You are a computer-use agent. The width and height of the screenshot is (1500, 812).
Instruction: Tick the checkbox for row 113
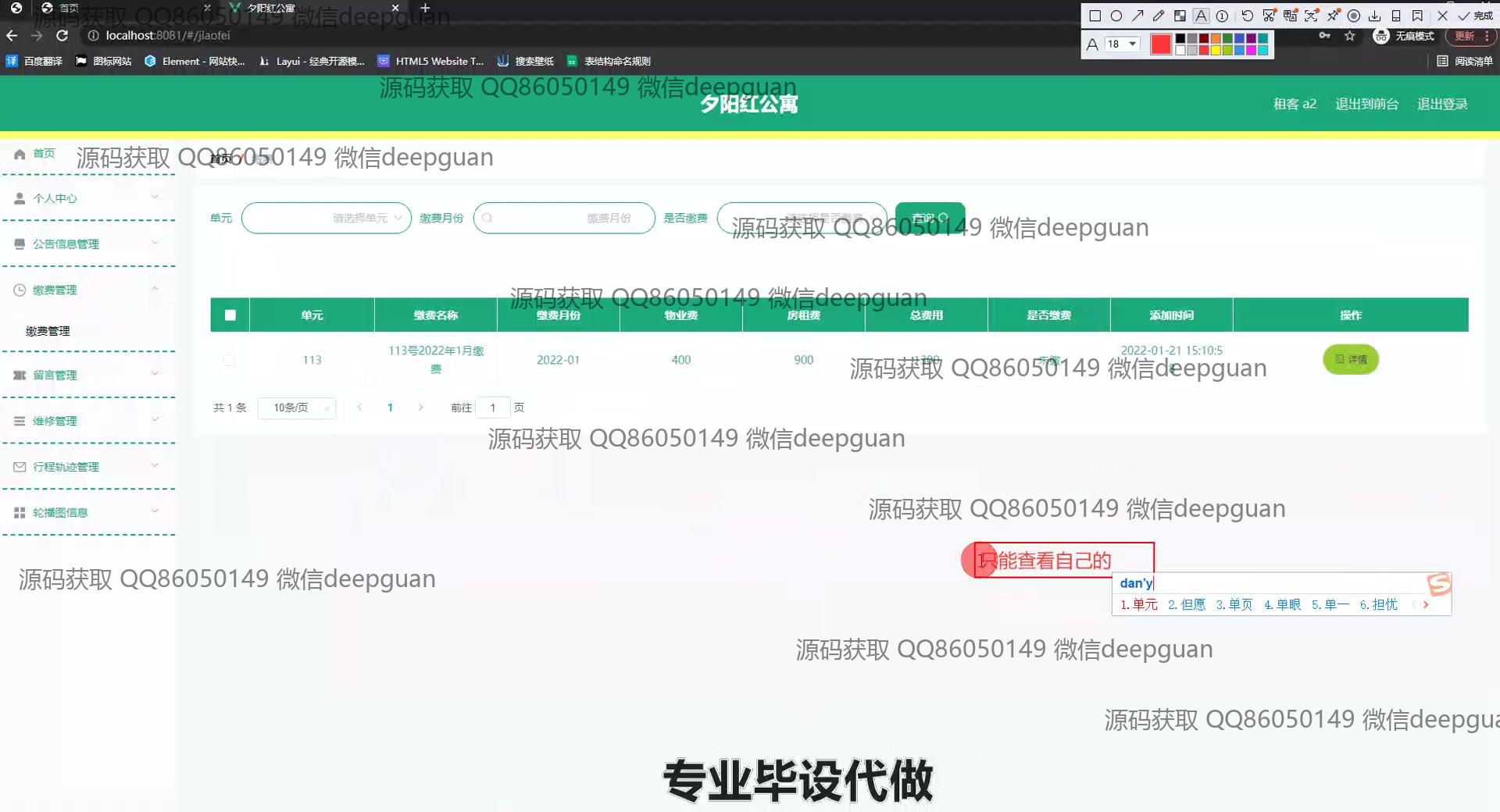[x=228, y=360]
